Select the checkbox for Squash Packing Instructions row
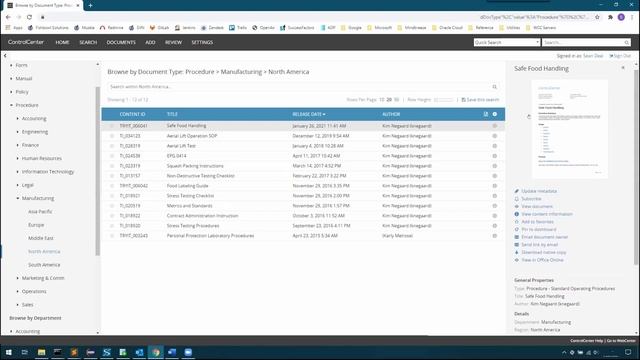 pyautogui.click(x=112, y=166)
